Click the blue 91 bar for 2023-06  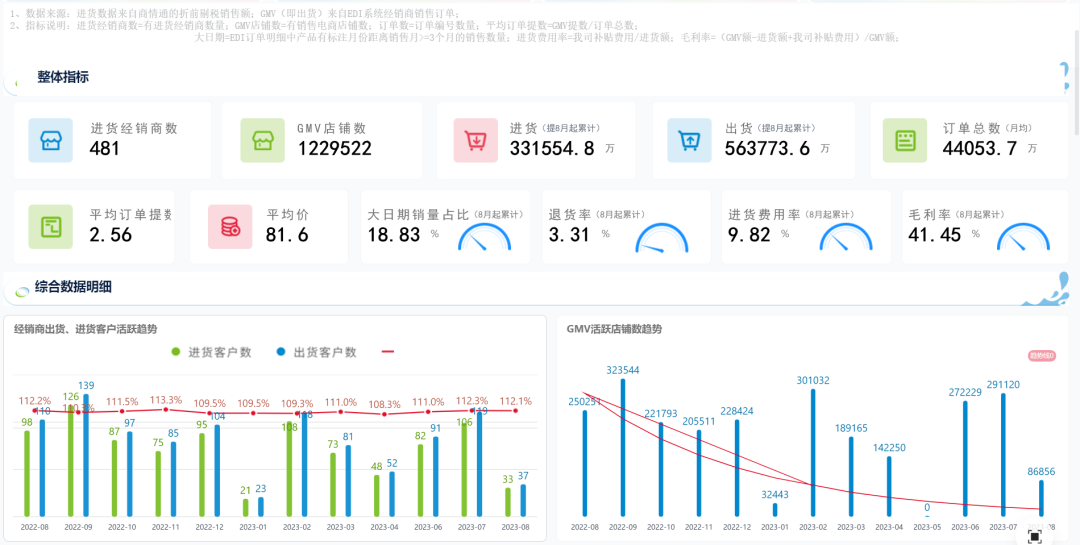pyautogui.click(x=436, y=477)
